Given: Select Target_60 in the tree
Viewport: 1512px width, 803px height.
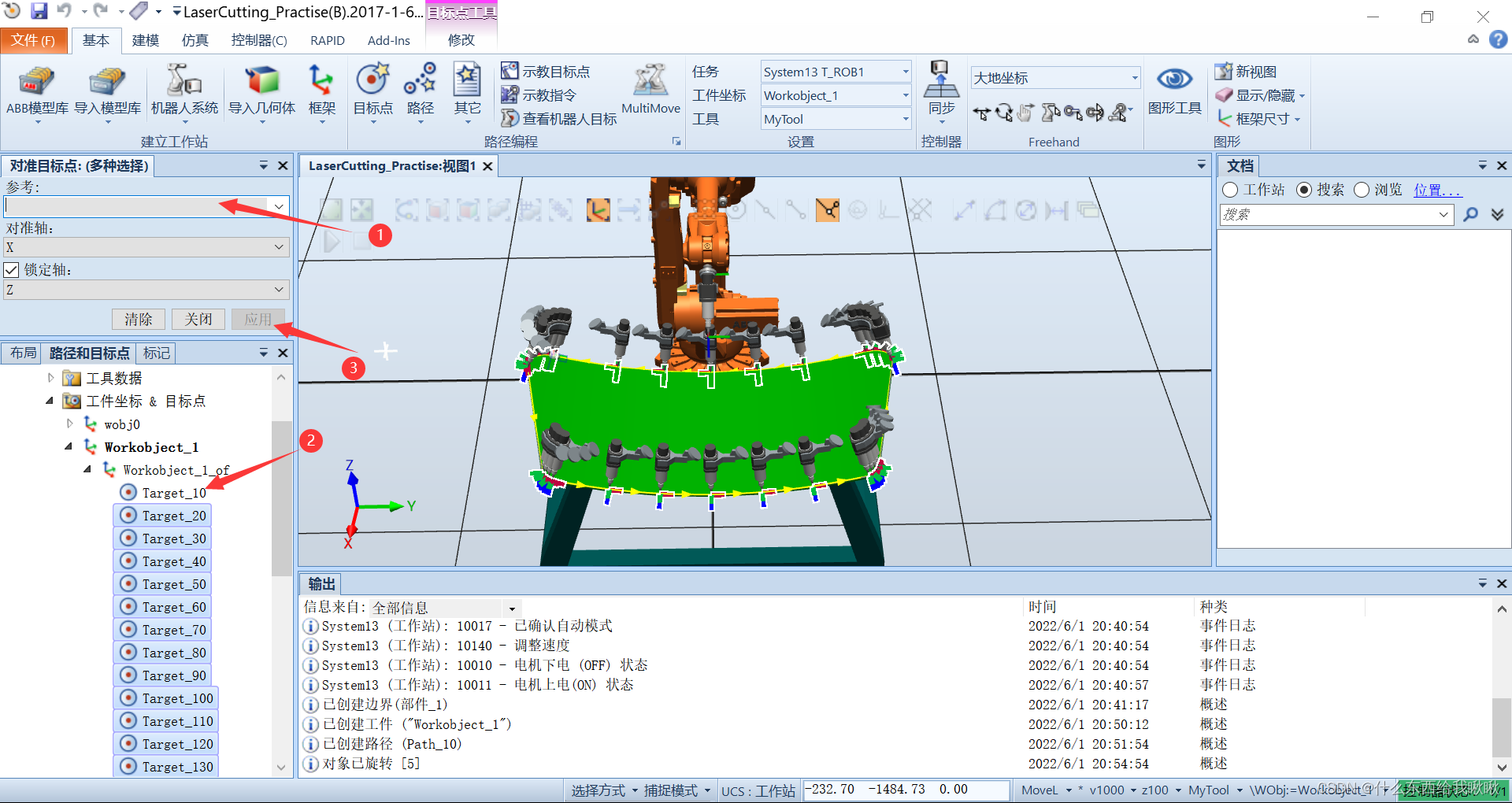Looking at the screenshot, I should coord(173,607).
